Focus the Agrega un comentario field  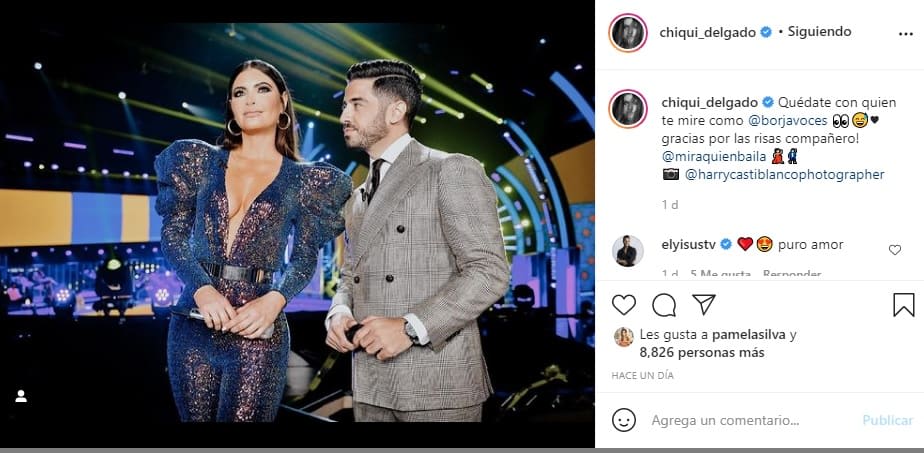coord(725,421)
